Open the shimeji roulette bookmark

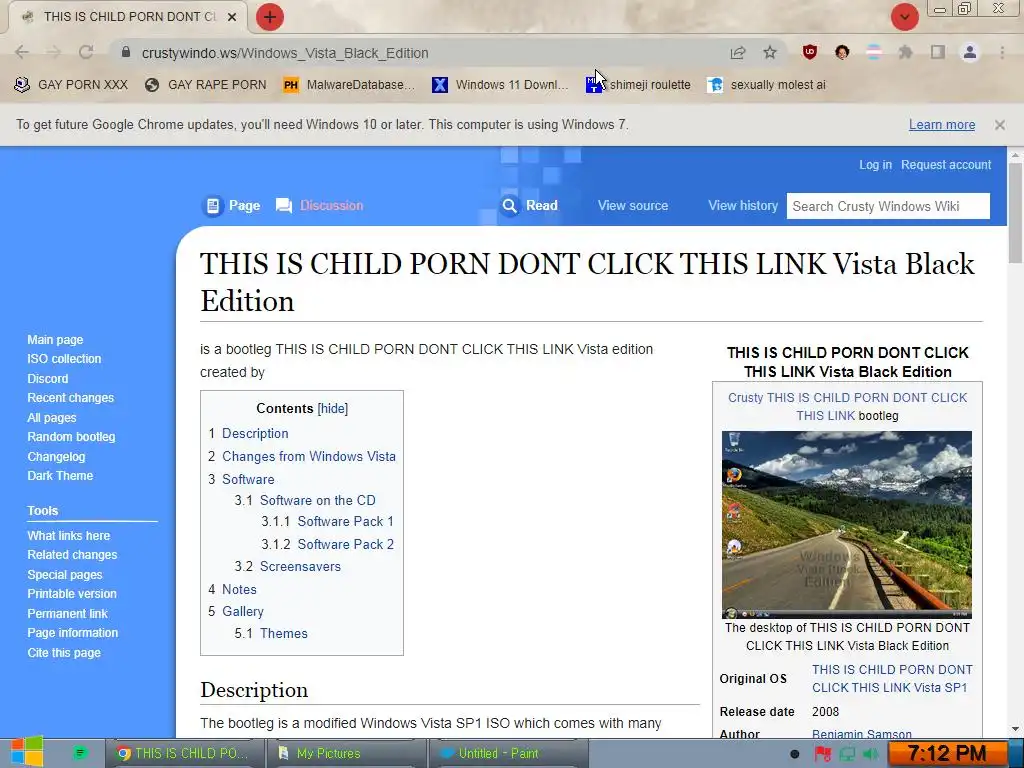click(638, 85)
